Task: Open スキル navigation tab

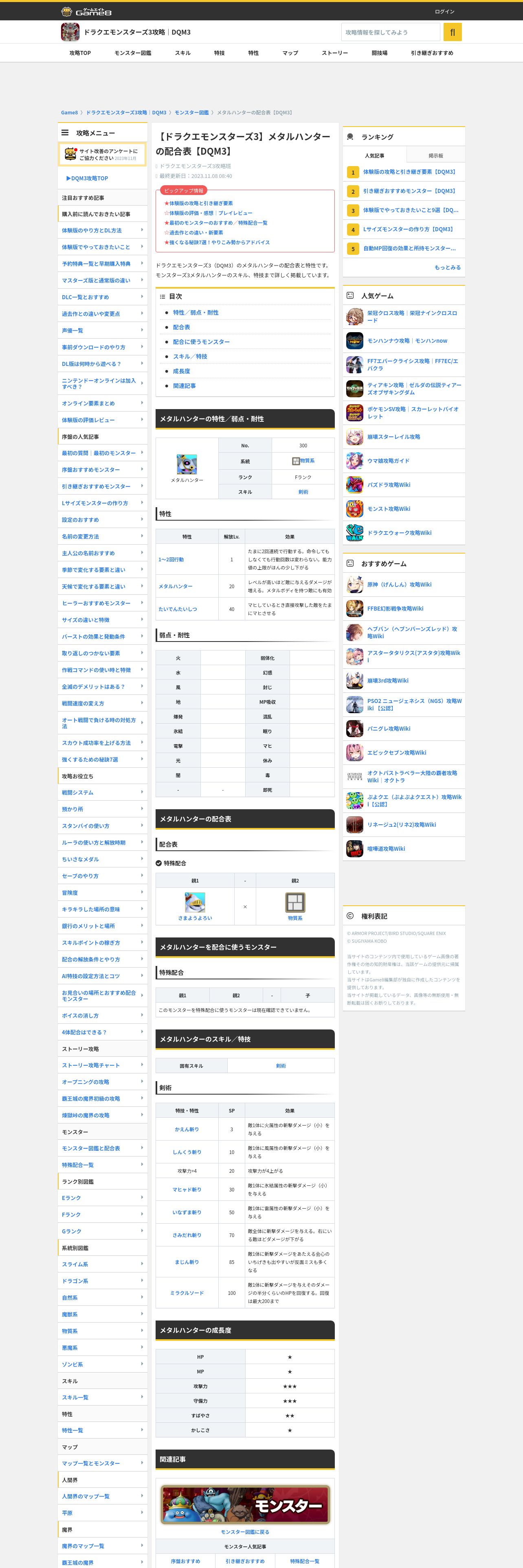Action: coord(182,53)
